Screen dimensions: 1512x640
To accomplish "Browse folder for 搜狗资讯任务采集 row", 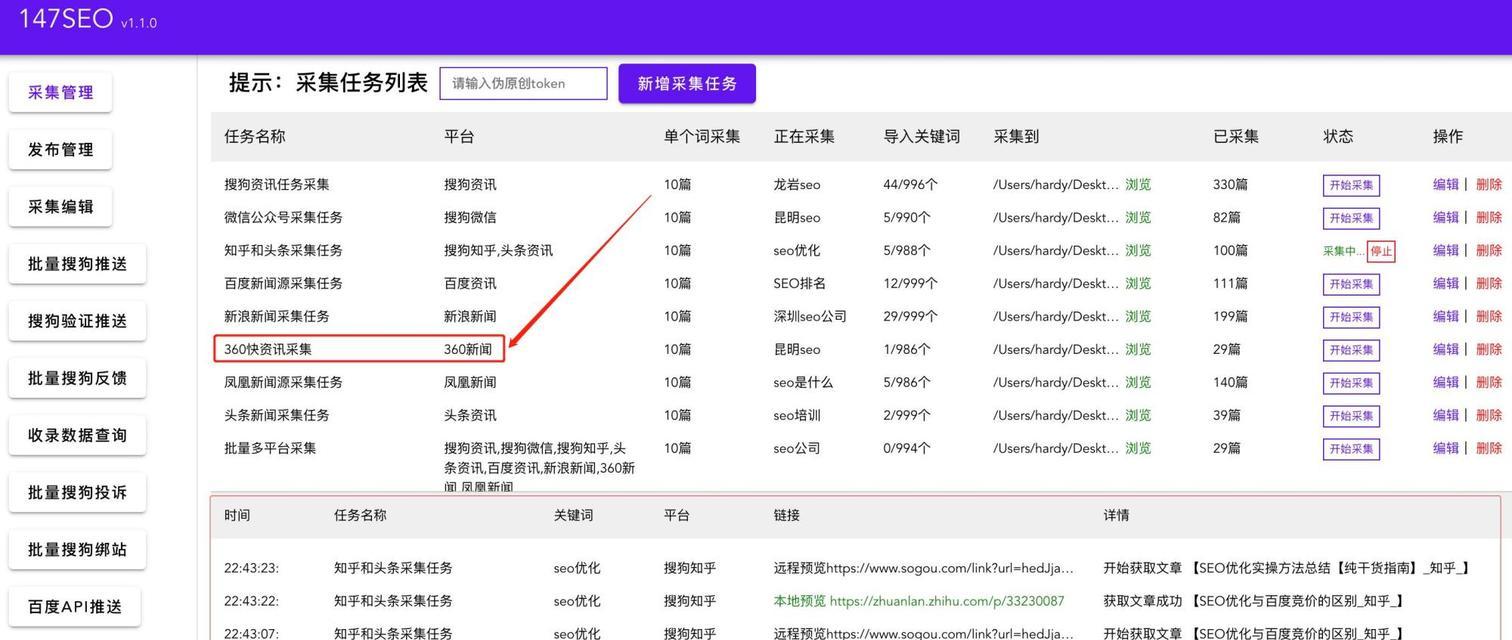I will (x=1138, y=184).
